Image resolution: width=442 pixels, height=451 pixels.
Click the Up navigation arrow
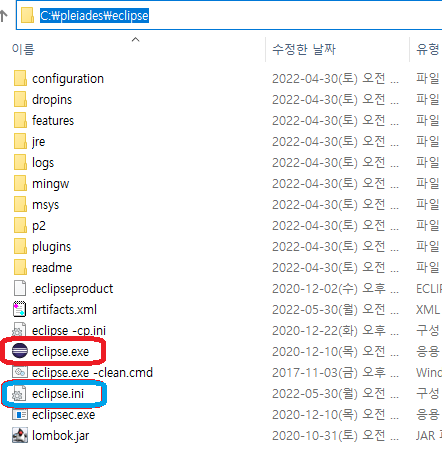tap(4, 16)
